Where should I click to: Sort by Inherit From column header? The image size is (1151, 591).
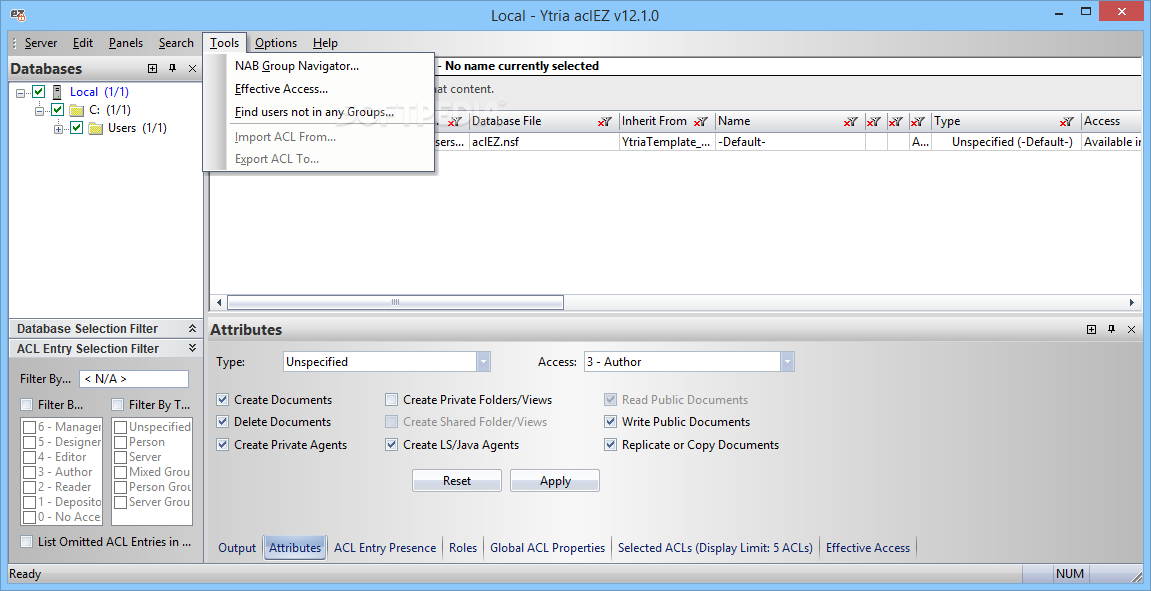[654, 121]
